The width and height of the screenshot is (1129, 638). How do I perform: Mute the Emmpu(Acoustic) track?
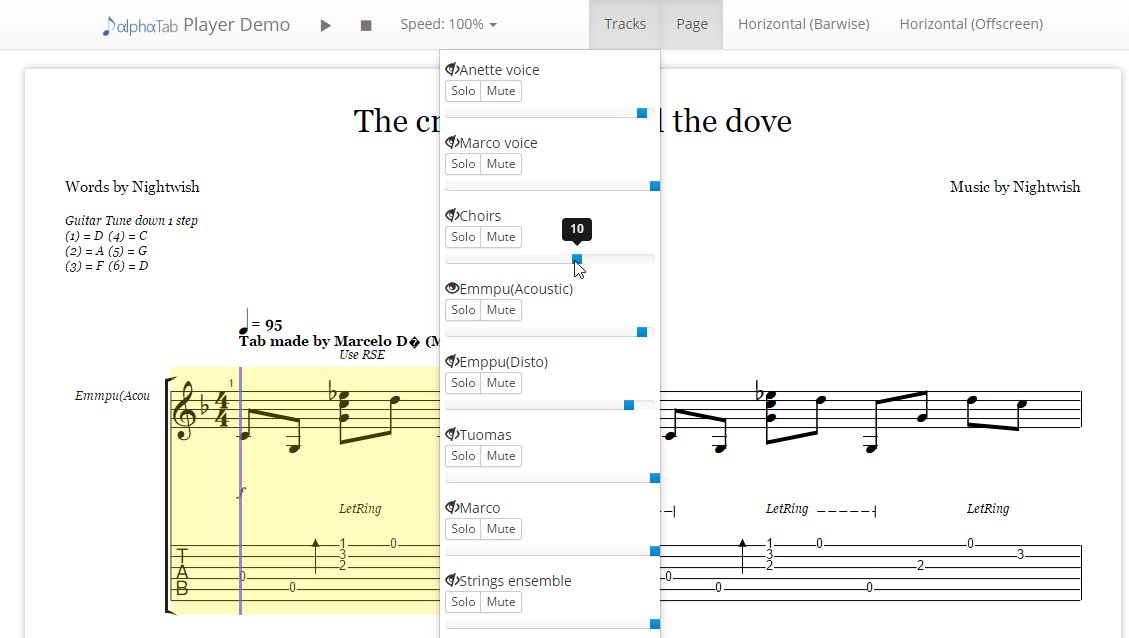pos(501,310)
